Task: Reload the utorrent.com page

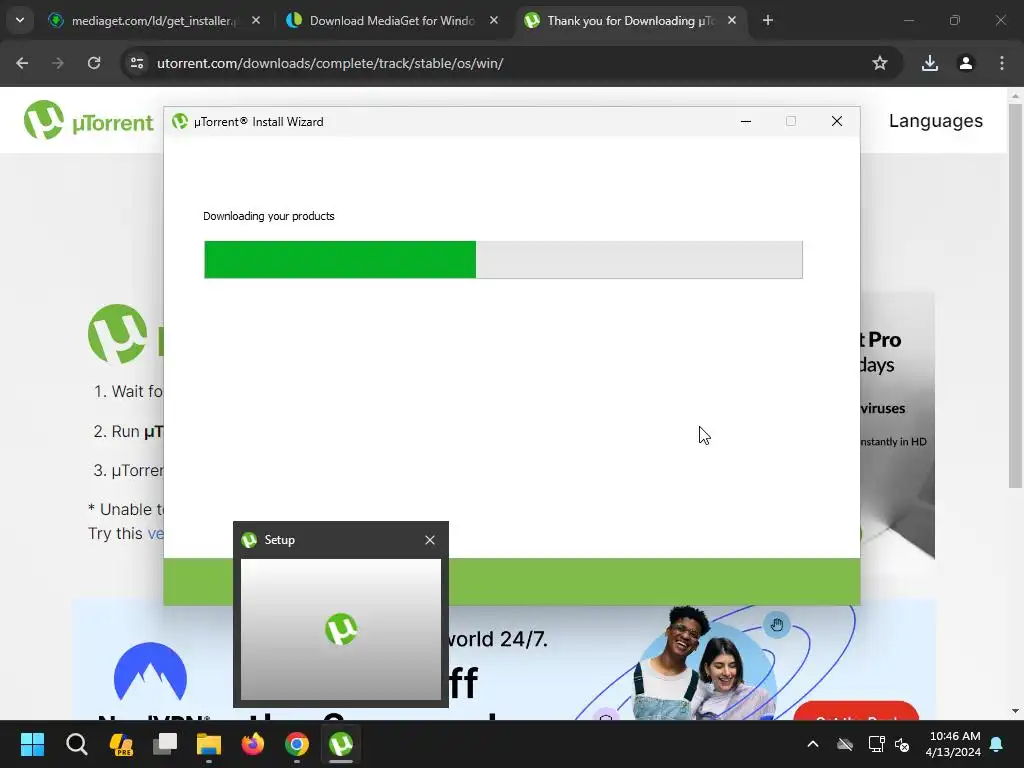Action: coord(94,63)
